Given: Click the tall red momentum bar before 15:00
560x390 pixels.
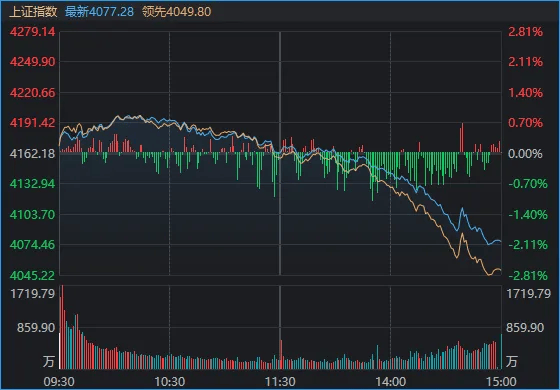Looking at the screenshot, I should (x=462, y=138).
